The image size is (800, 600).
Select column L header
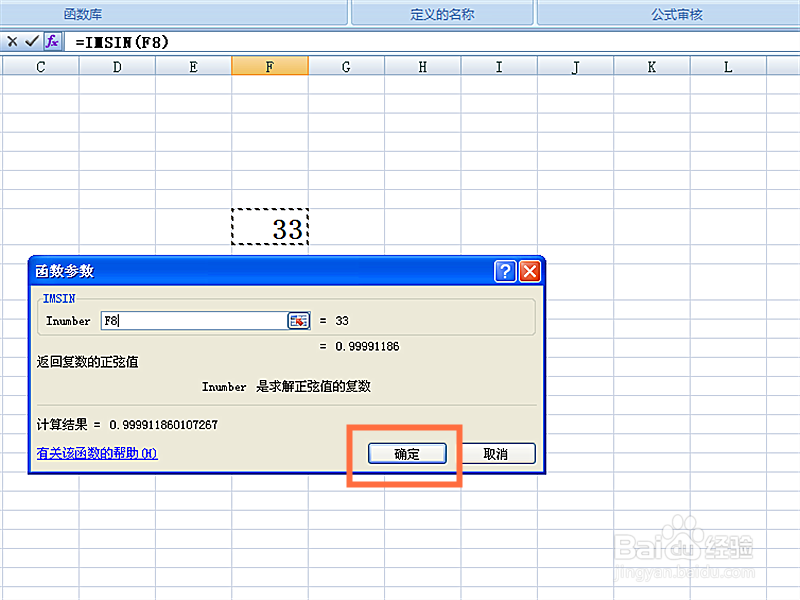pyautogui.click(x=728, y=67)
